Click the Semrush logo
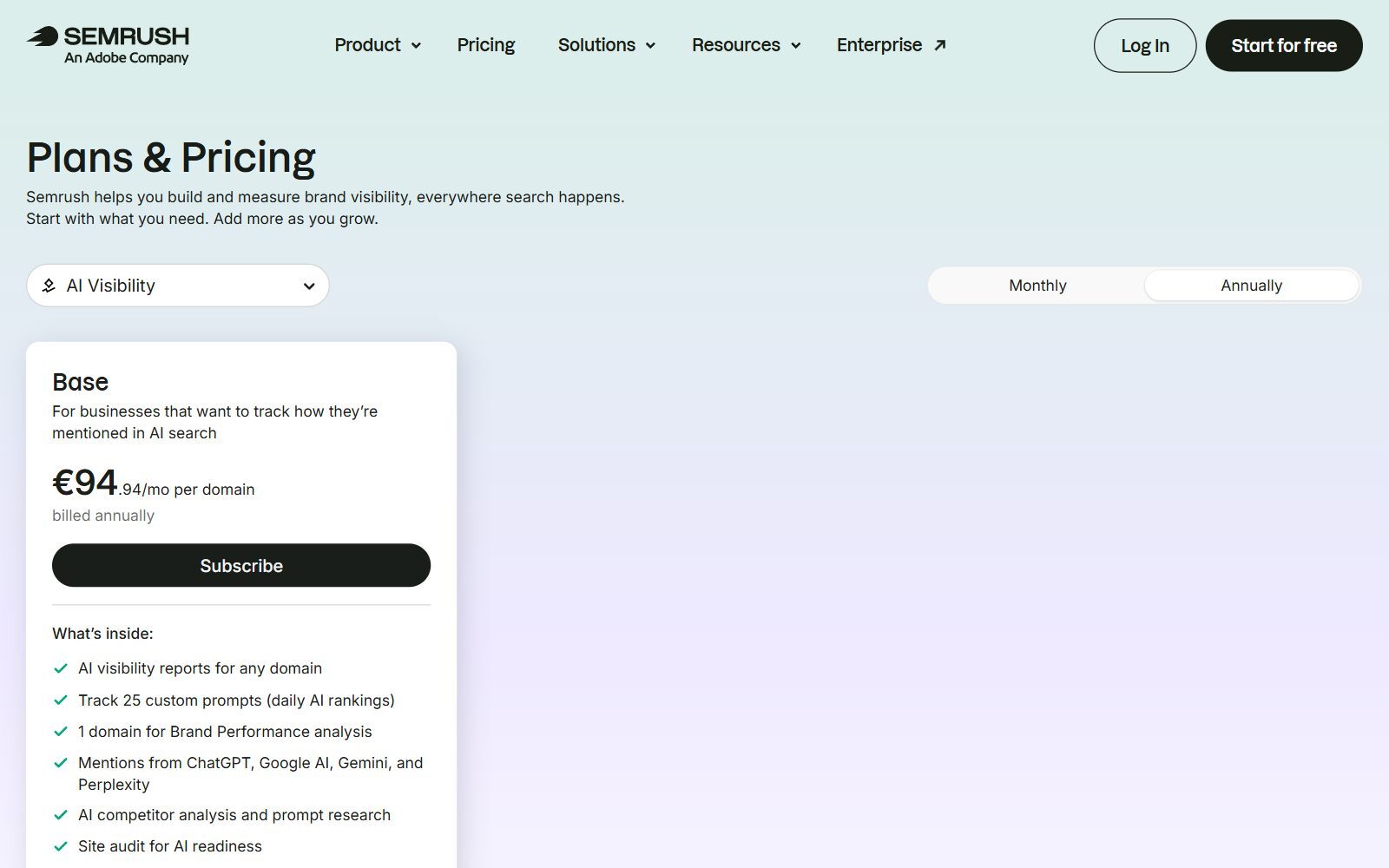1389x868 pixels. pos(108,45)
